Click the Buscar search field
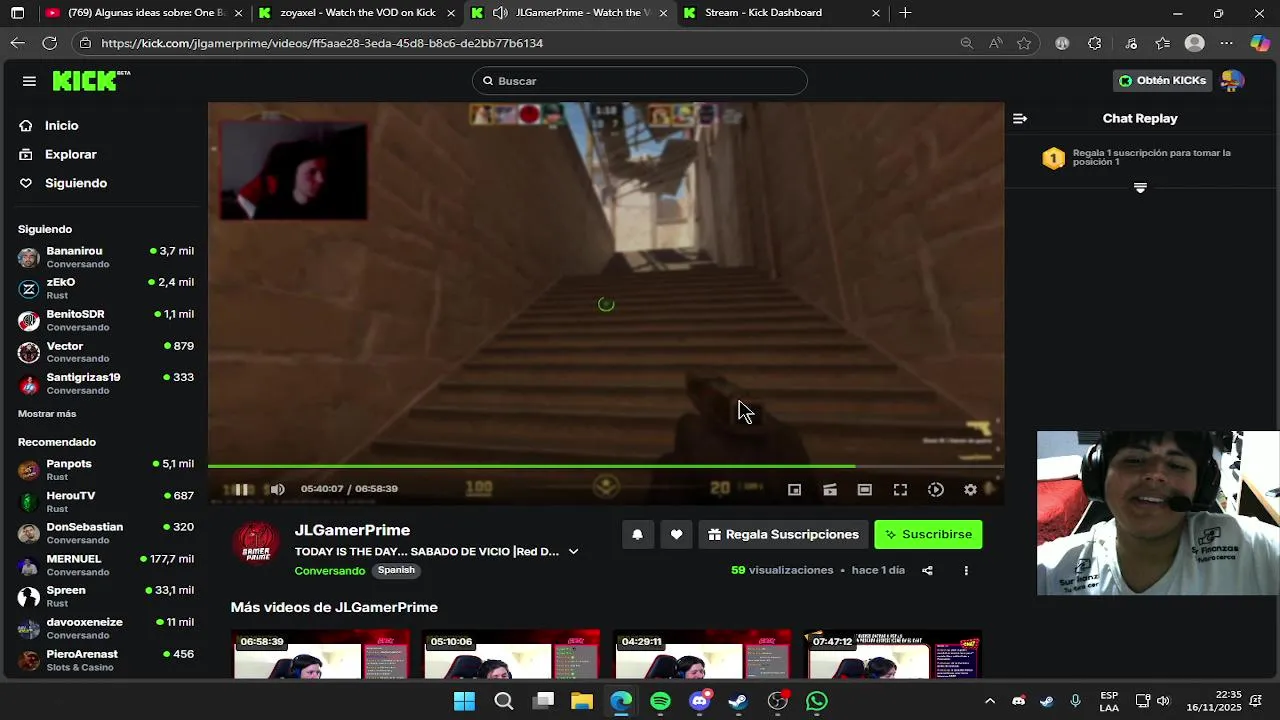The image size is (1280, 720). (640, 81)
